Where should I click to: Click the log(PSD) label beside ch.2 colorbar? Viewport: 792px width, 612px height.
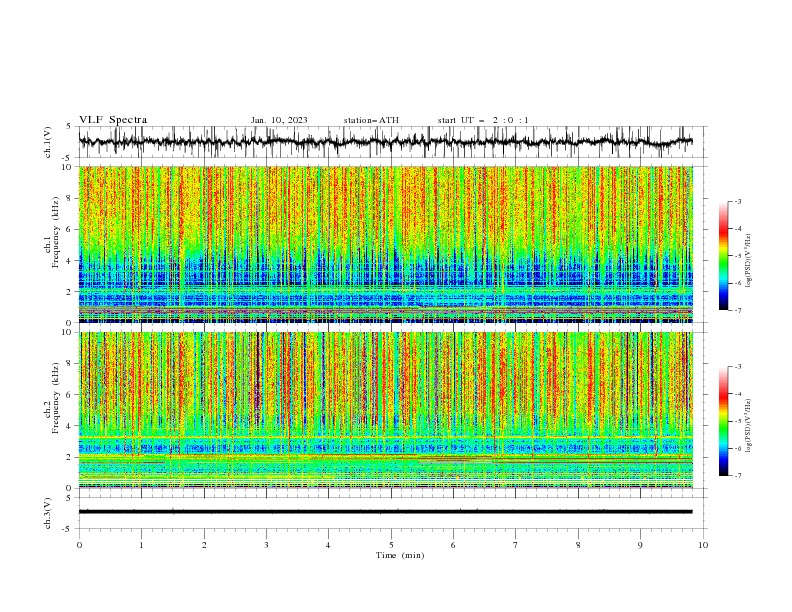click(749, 425)
